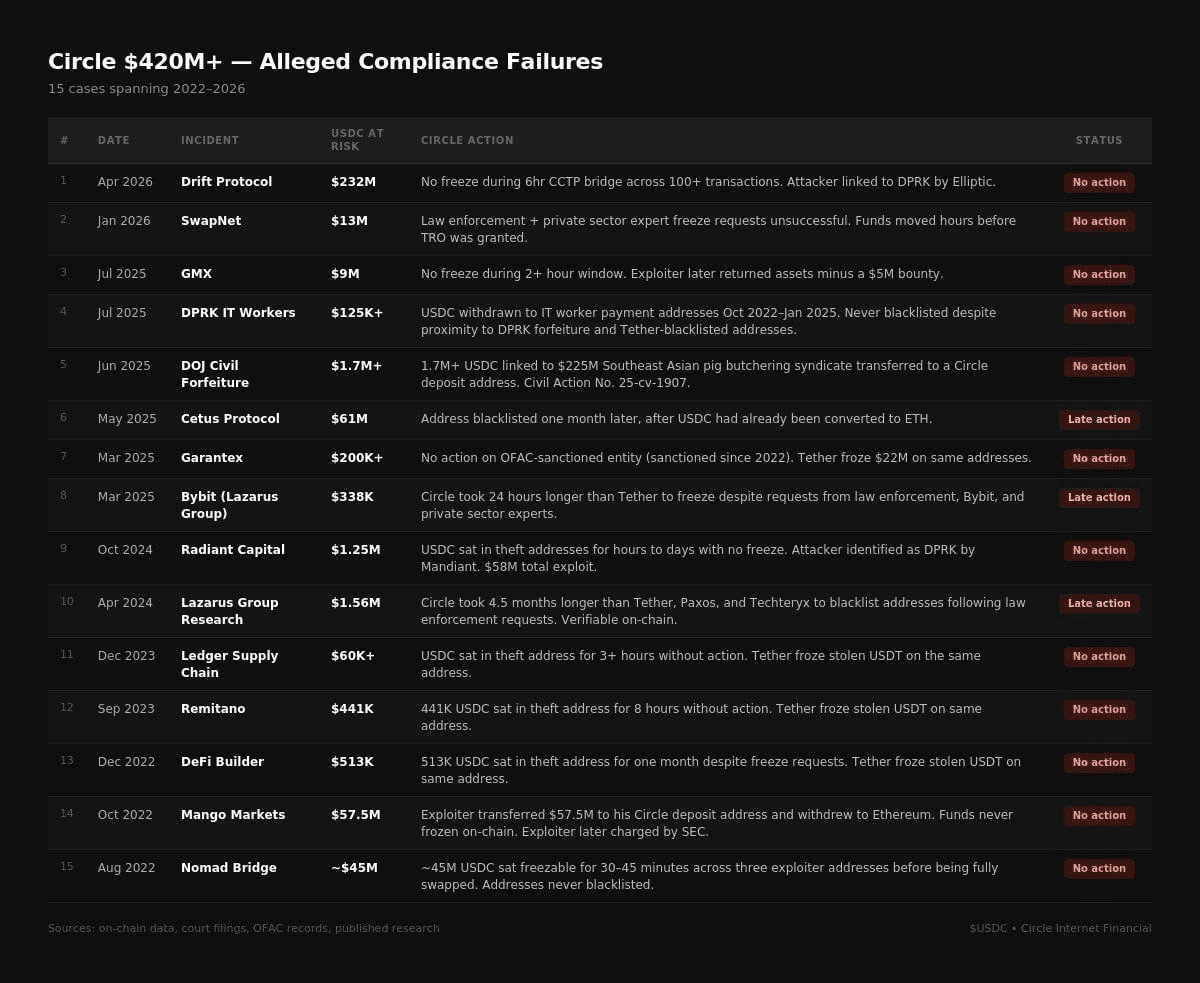This screenshot has width=1200, height=983.
Task: Click the Radiant Capital incident name
Action: [x=232, y=550]
